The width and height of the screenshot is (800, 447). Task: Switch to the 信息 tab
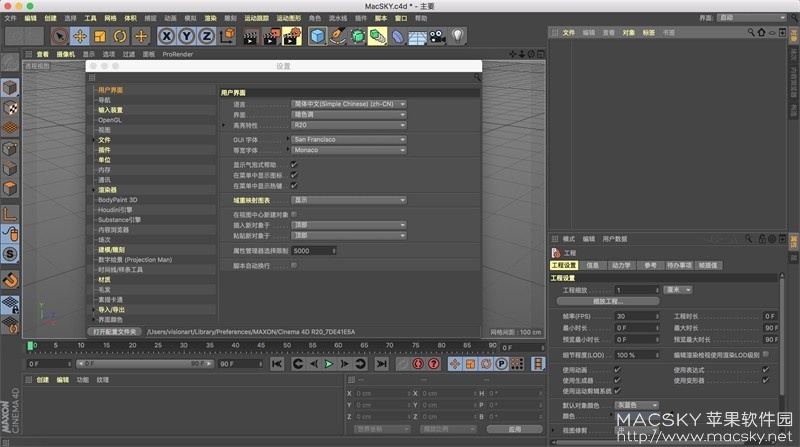pyautogui.click(x=592, y=265)
